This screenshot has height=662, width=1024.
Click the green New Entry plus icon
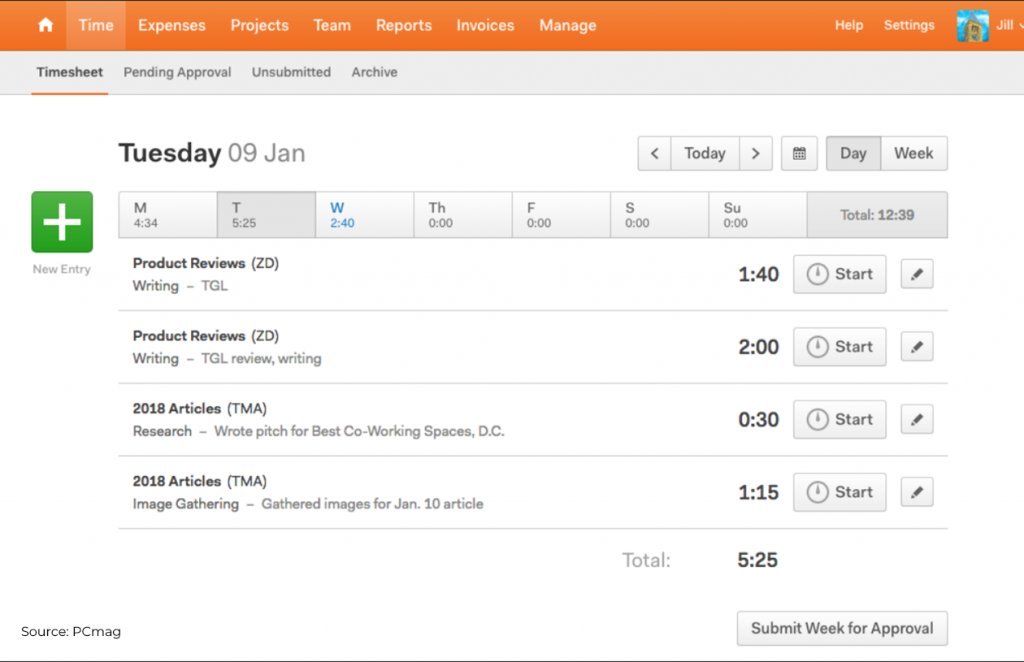[61, 221]
